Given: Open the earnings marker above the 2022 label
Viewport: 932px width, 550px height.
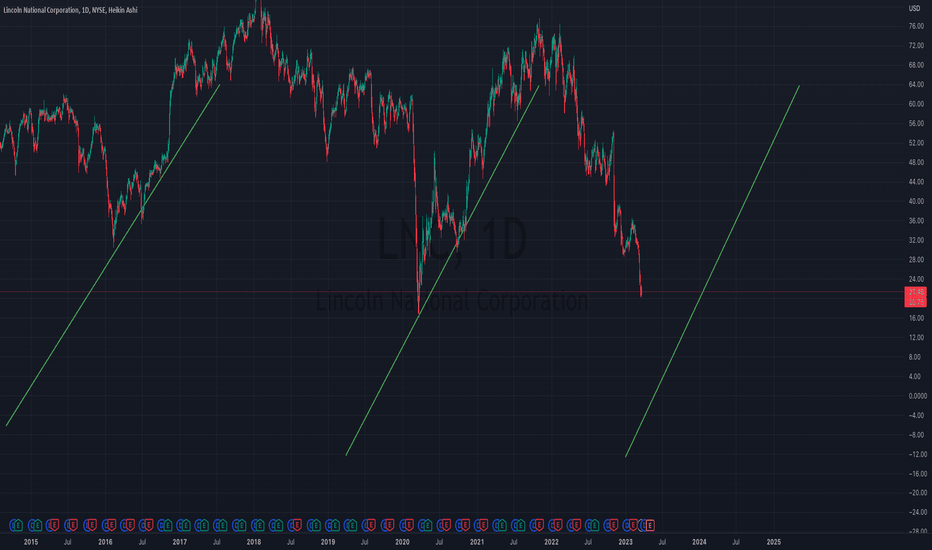Looking at the screenshot, I should tap(558, 525).
